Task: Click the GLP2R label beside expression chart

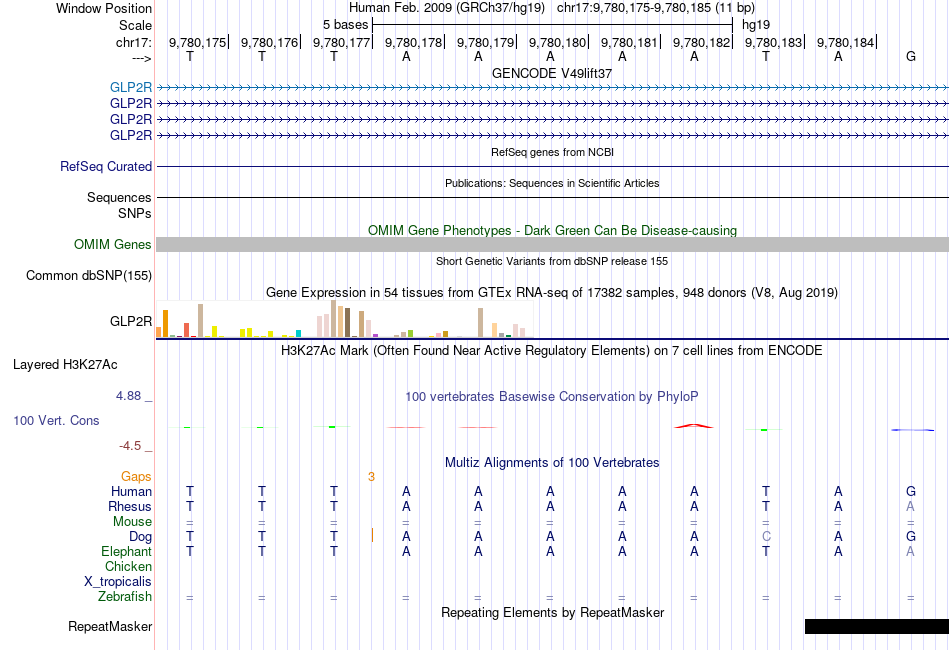Action: (x=131, y=321)
